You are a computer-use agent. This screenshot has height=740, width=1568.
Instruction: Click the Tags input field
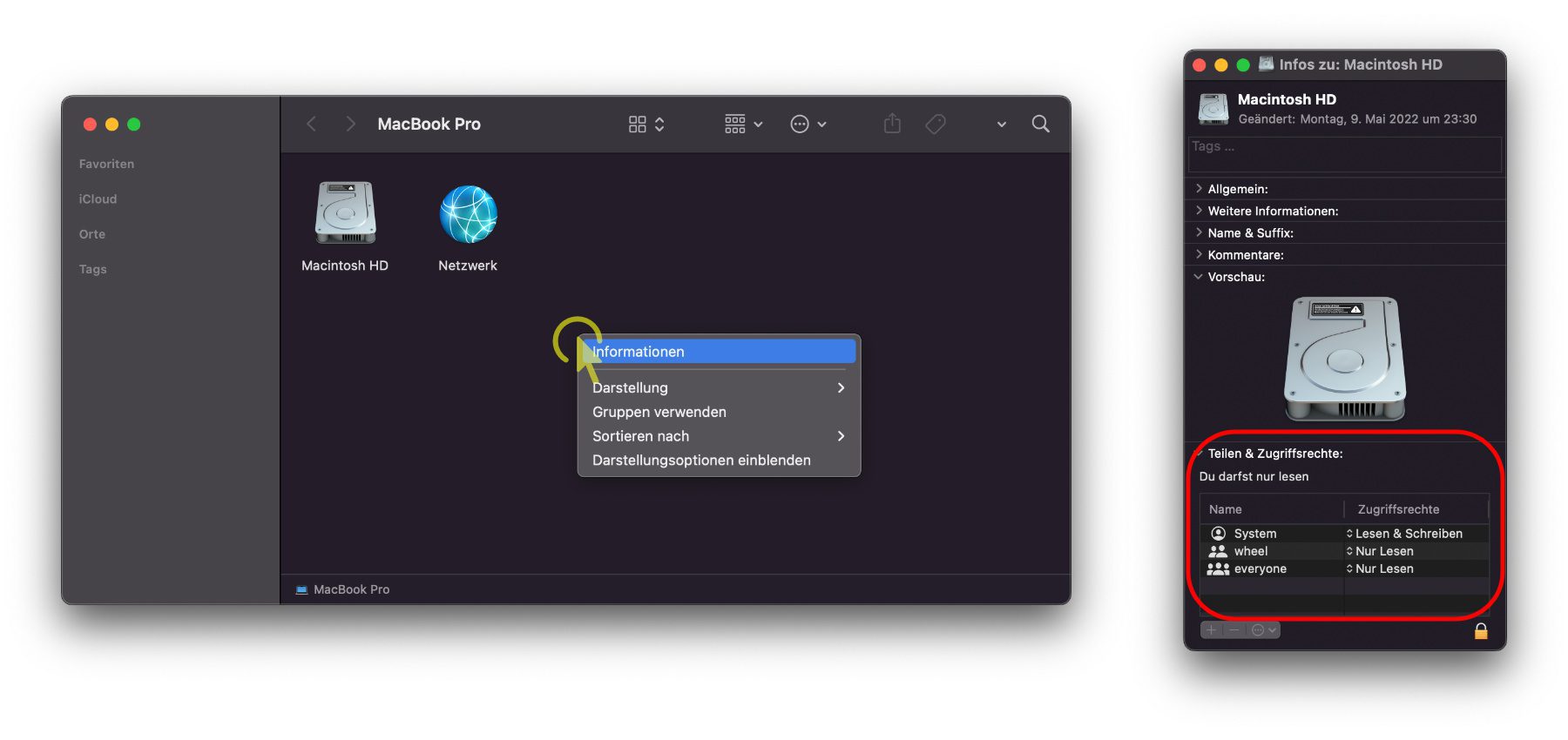pos(1345,153)
